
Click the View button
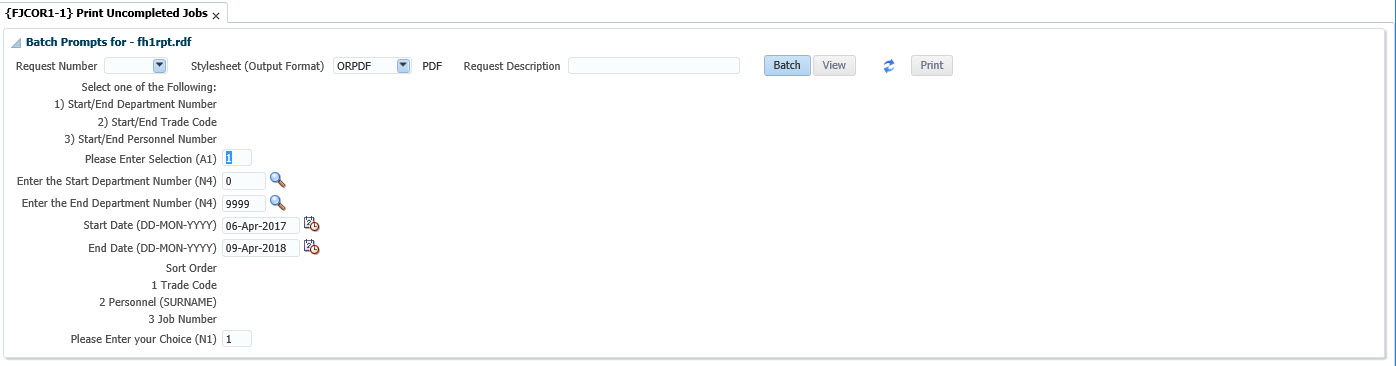point(834,66)
